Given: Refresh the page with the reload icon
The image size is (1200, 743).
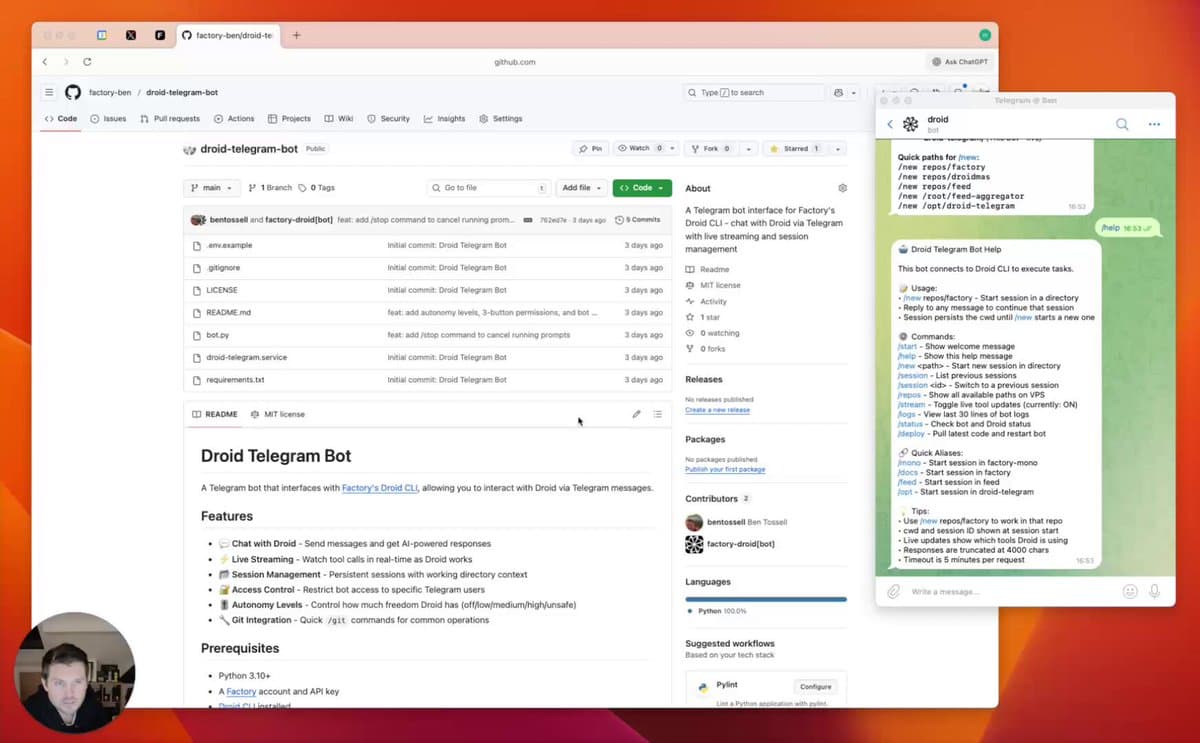Looking at the screenshot, I should click(x=87, y=61).
